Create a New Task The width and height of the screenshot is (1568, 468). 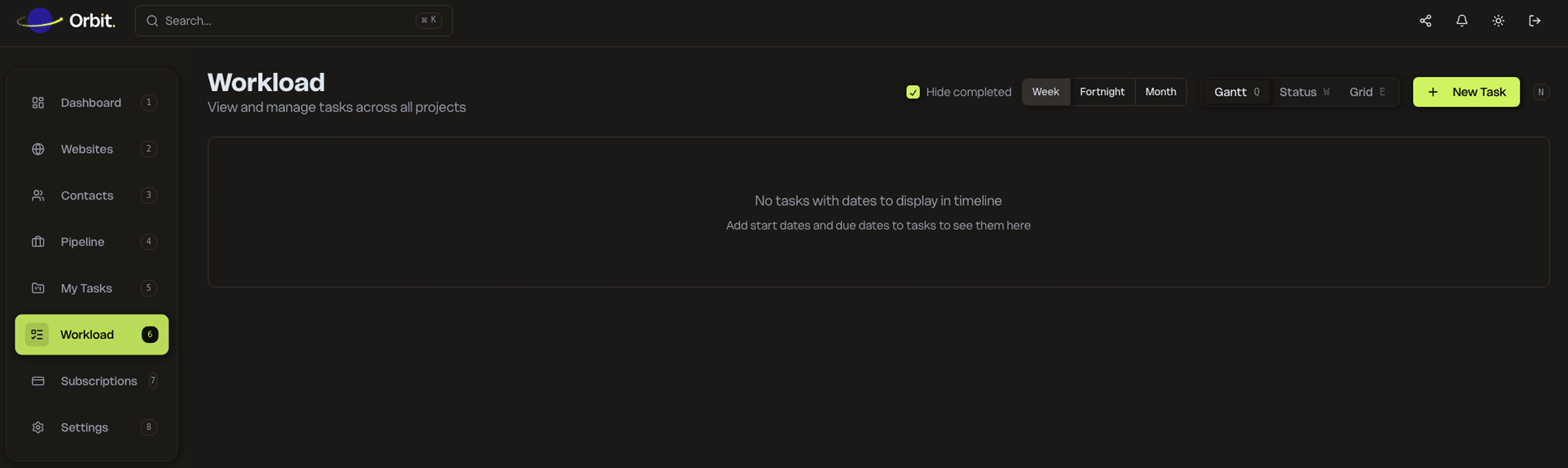(1466, 92)
